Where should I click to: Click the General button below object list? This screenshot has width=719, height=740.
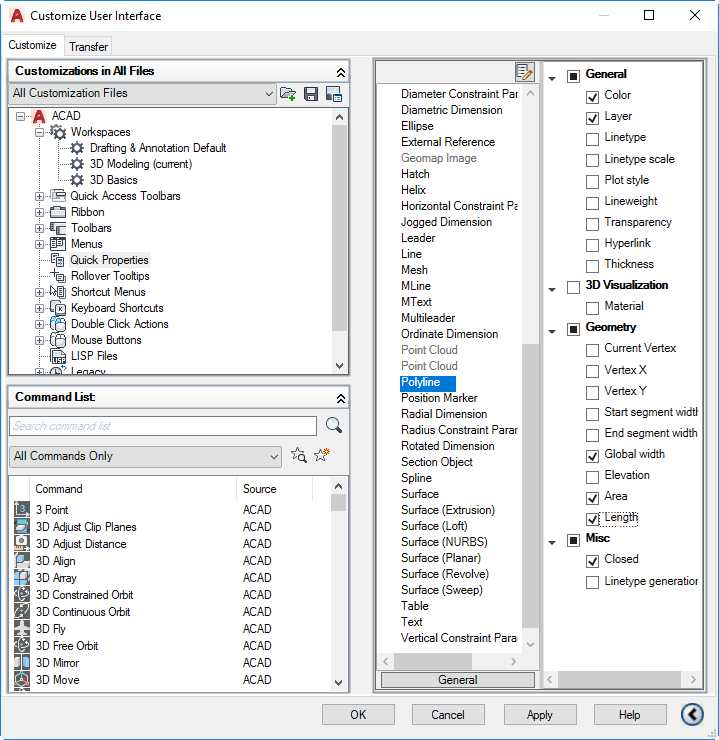(x=458, y=680)
